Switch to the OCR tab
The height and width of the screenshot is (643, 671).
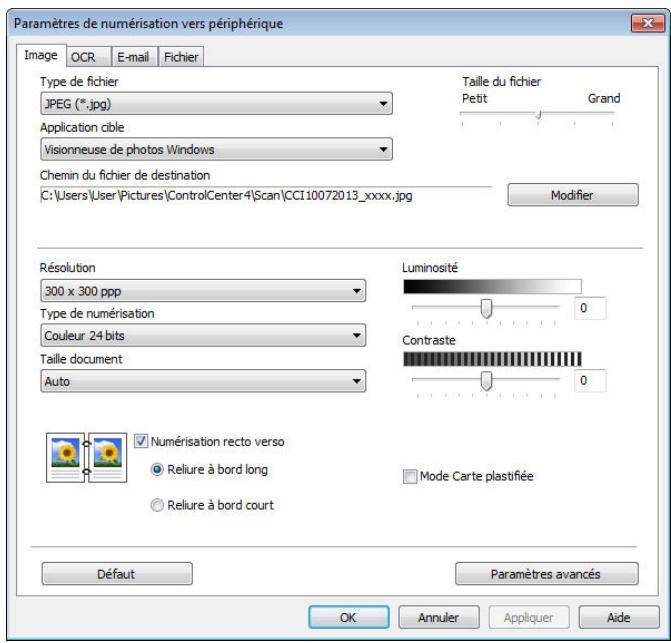click(x=89, y=57)
